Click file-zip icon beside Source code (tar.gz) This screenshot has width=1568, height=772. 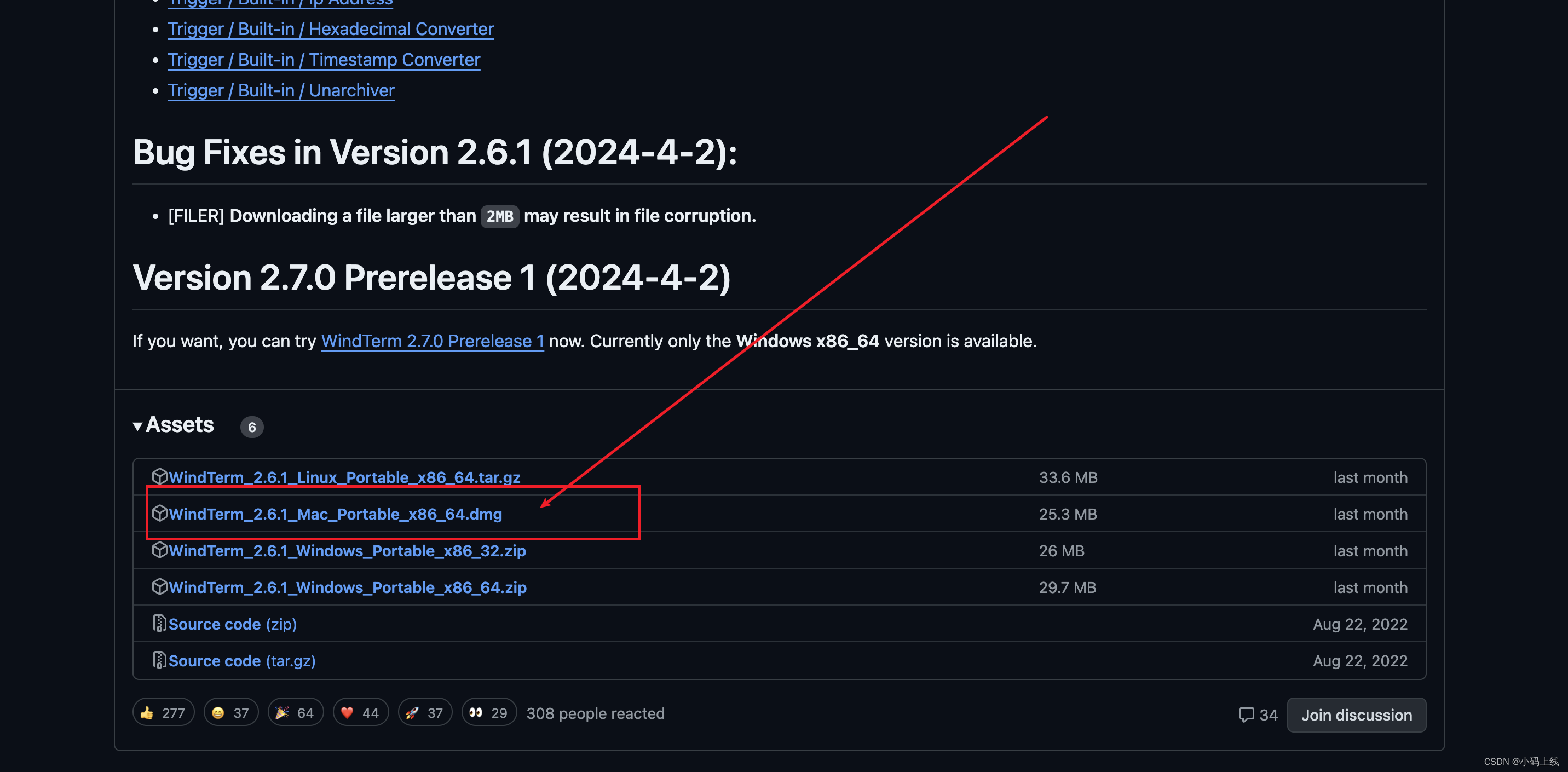coord(159,659)
